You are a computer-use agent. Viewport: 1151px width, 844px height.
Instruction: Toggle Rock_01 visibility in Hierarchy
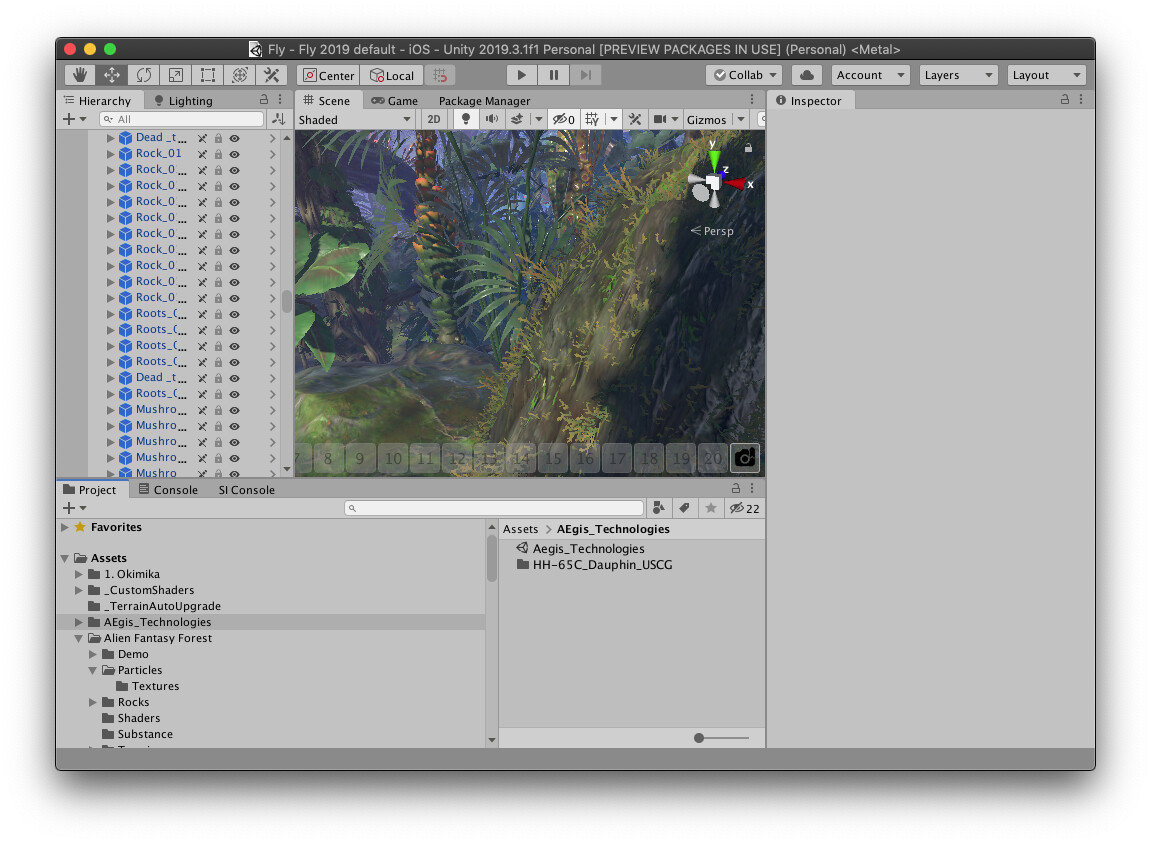[x=233, y=153]
